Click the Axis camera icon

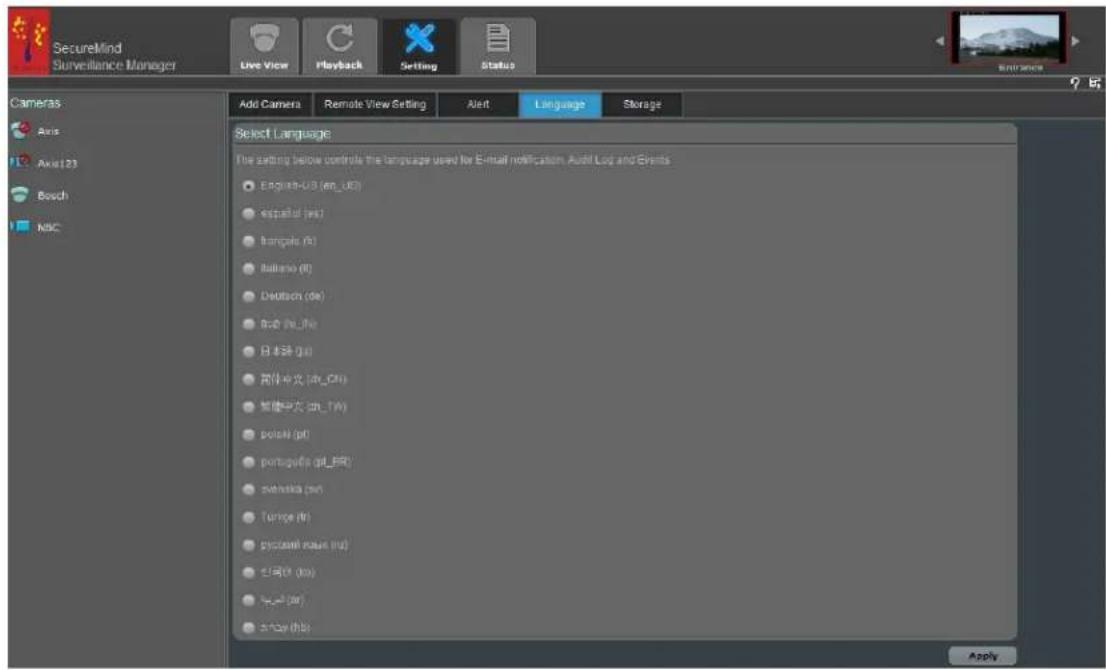click(20, 130)
